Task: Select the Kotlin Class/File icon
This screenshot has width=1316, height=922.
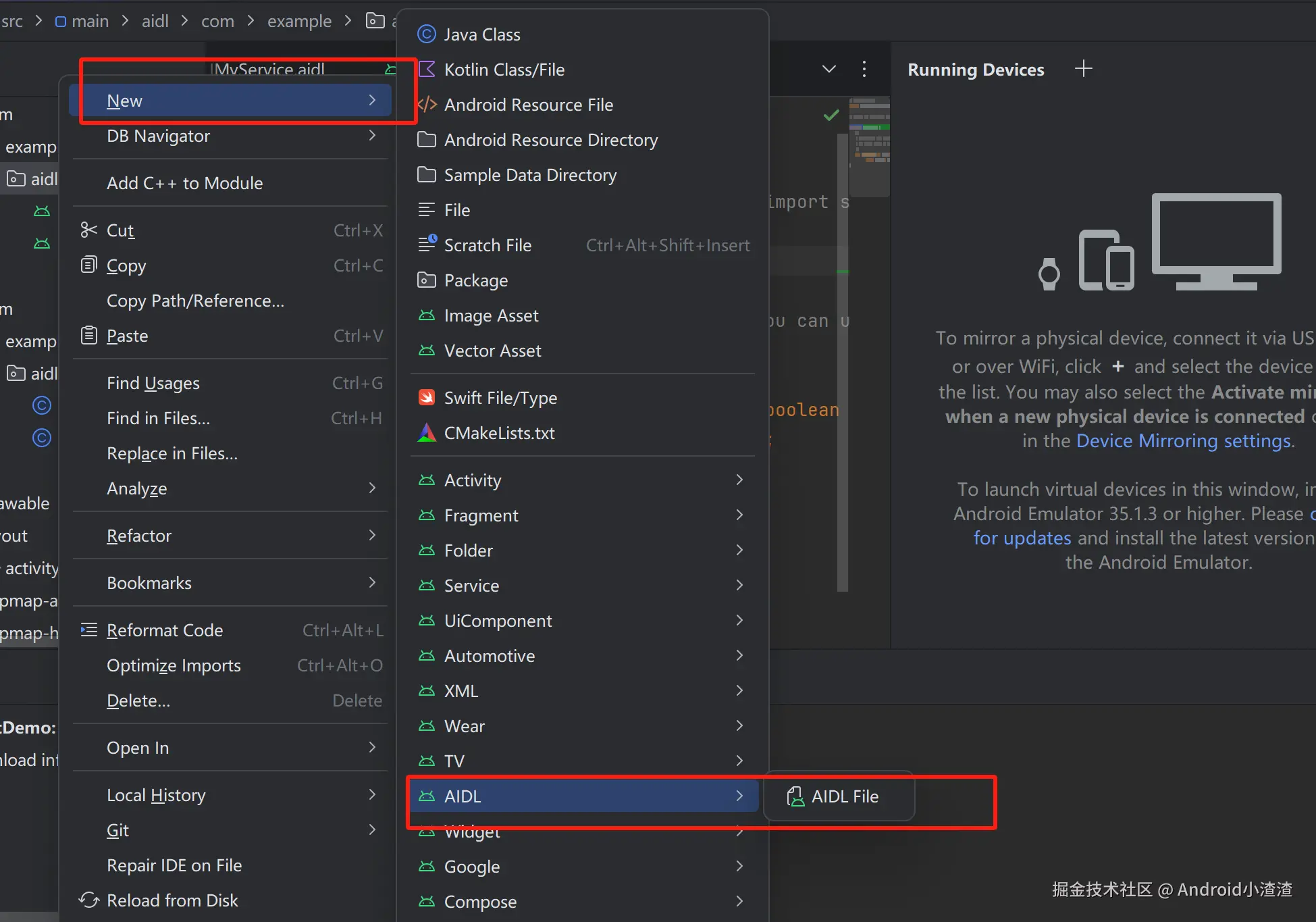Action: (x=426, y=70)
